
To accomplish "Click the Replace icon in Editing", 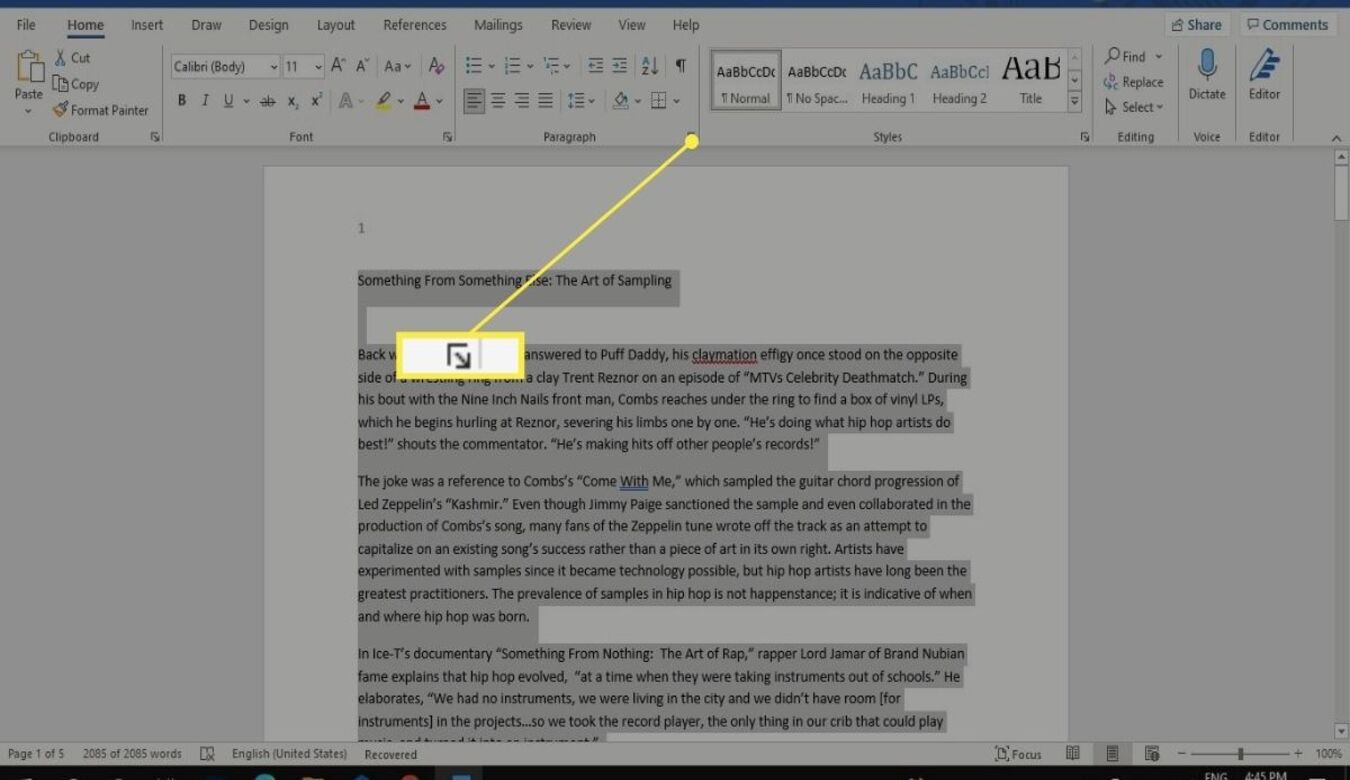I will 1133,82.
